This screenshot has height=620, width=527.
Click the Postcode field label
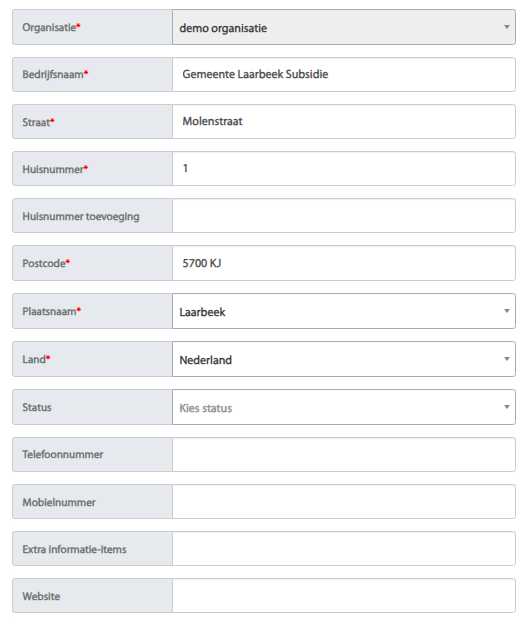click(x=46, y=263)
